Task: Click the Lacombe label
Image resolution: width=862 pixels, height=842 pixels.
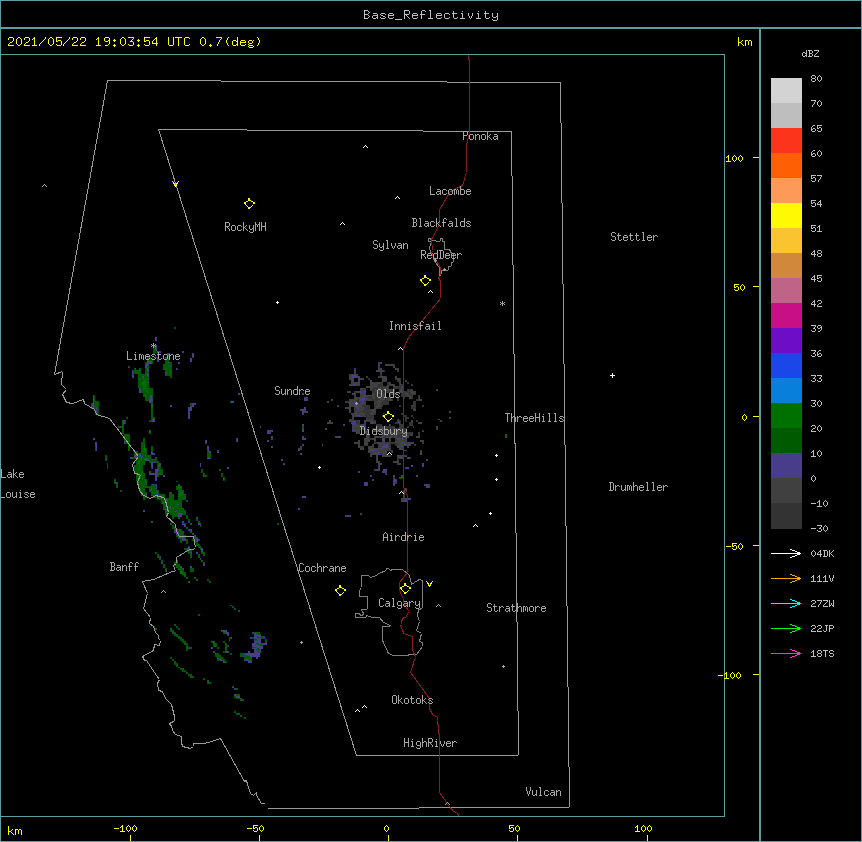Action: [x=450, y=191]
